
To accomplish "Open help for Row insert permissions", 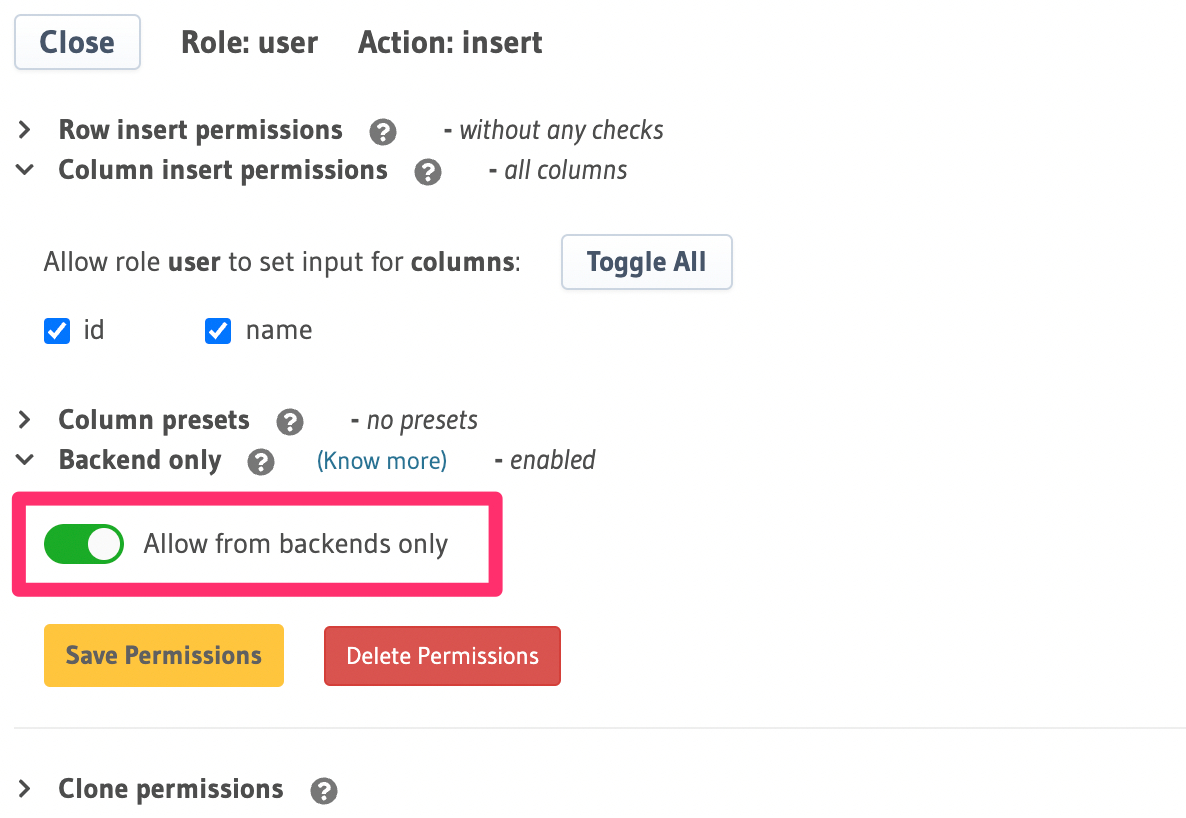I will [383, 131].
